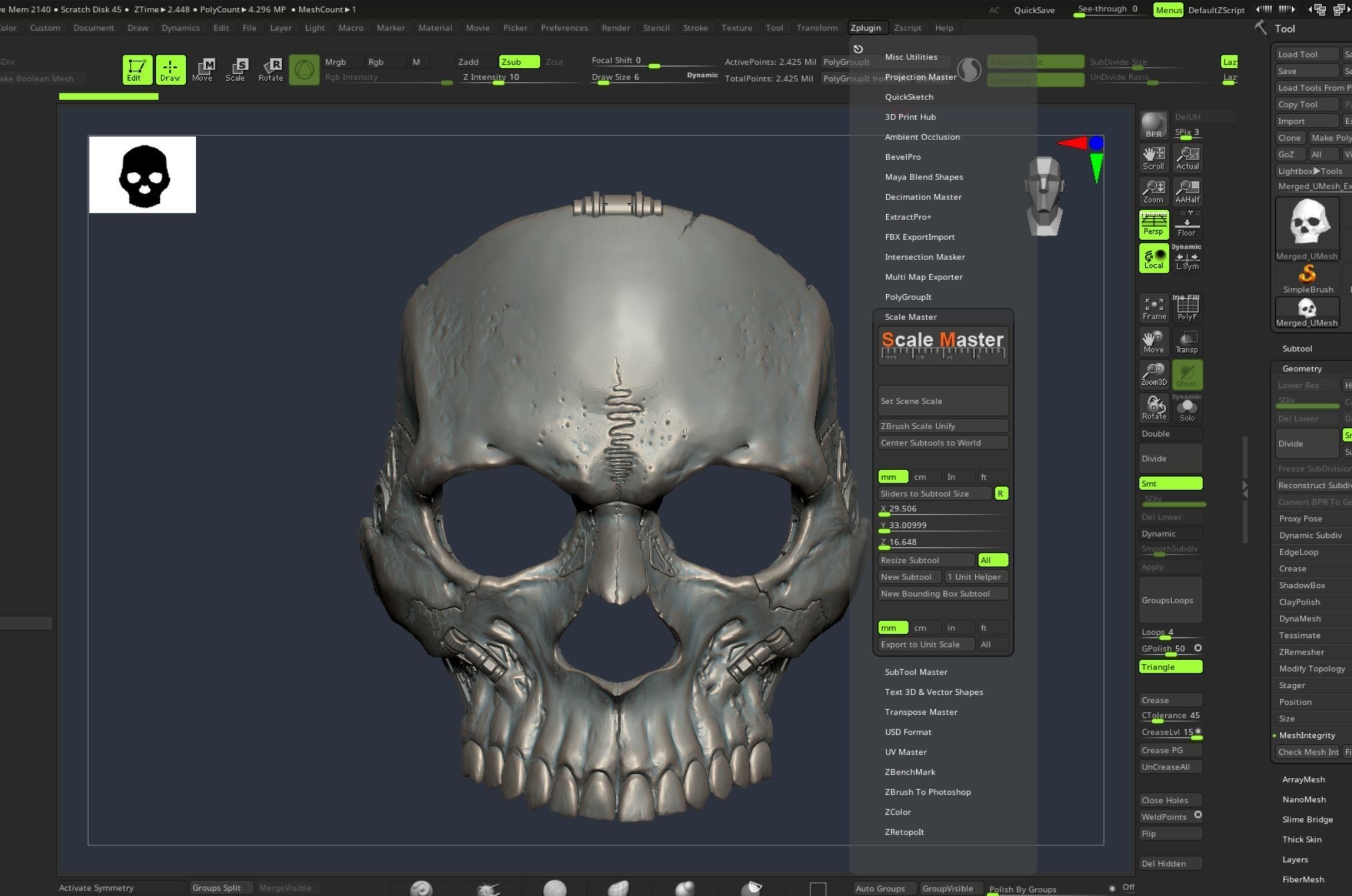The width and height of the screenshot is (1352, 896).
Task: Click the SimpleBrush tool icon
Action: tap(1307, 279)
